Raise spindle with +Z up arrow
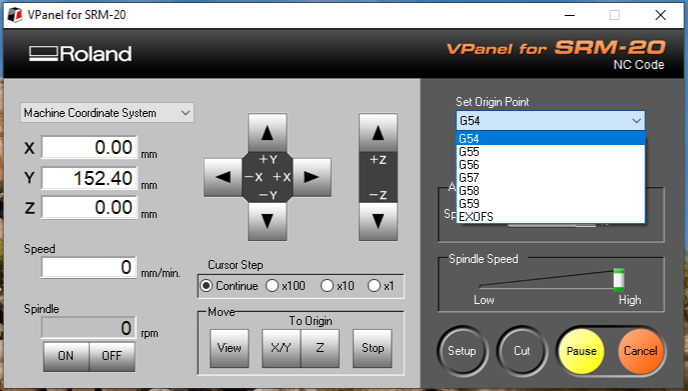The height and width of the screenshot is (391, 688). tap(378, 133)
